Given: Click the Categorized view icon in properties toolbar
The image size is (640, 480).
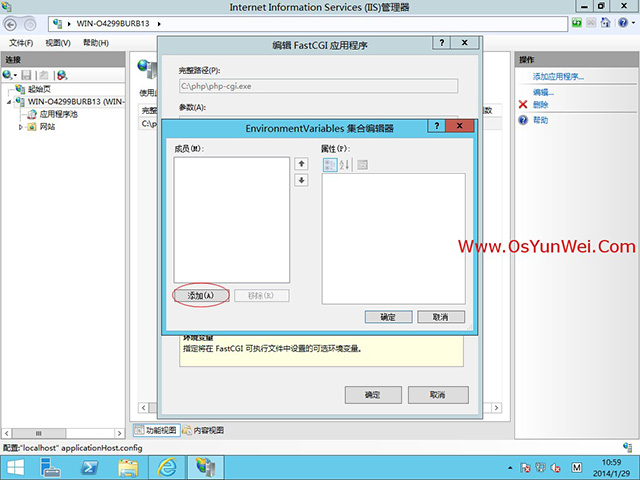Looking at the screenshot, I should (330, 164).
